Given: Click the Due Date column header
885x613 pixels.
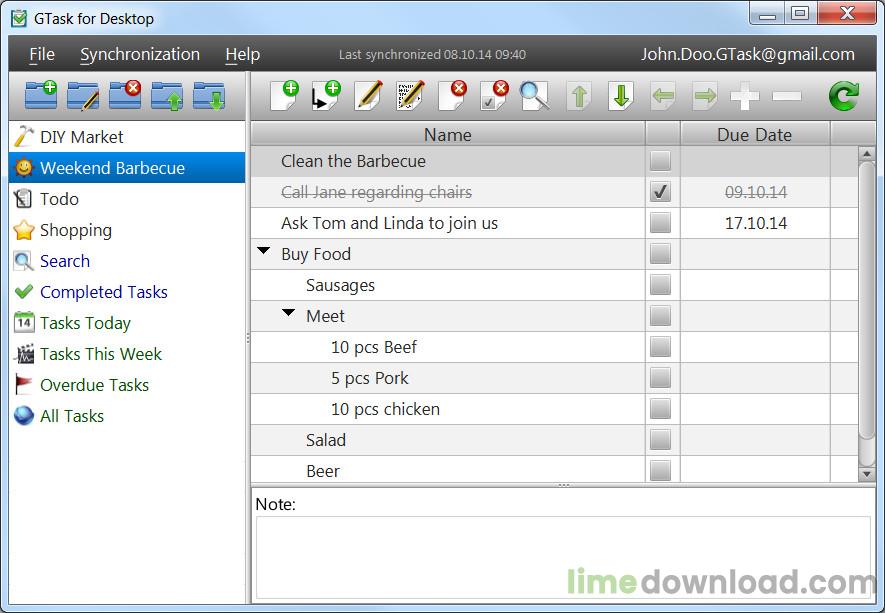Looking at the screenshot, I should 755,134.
